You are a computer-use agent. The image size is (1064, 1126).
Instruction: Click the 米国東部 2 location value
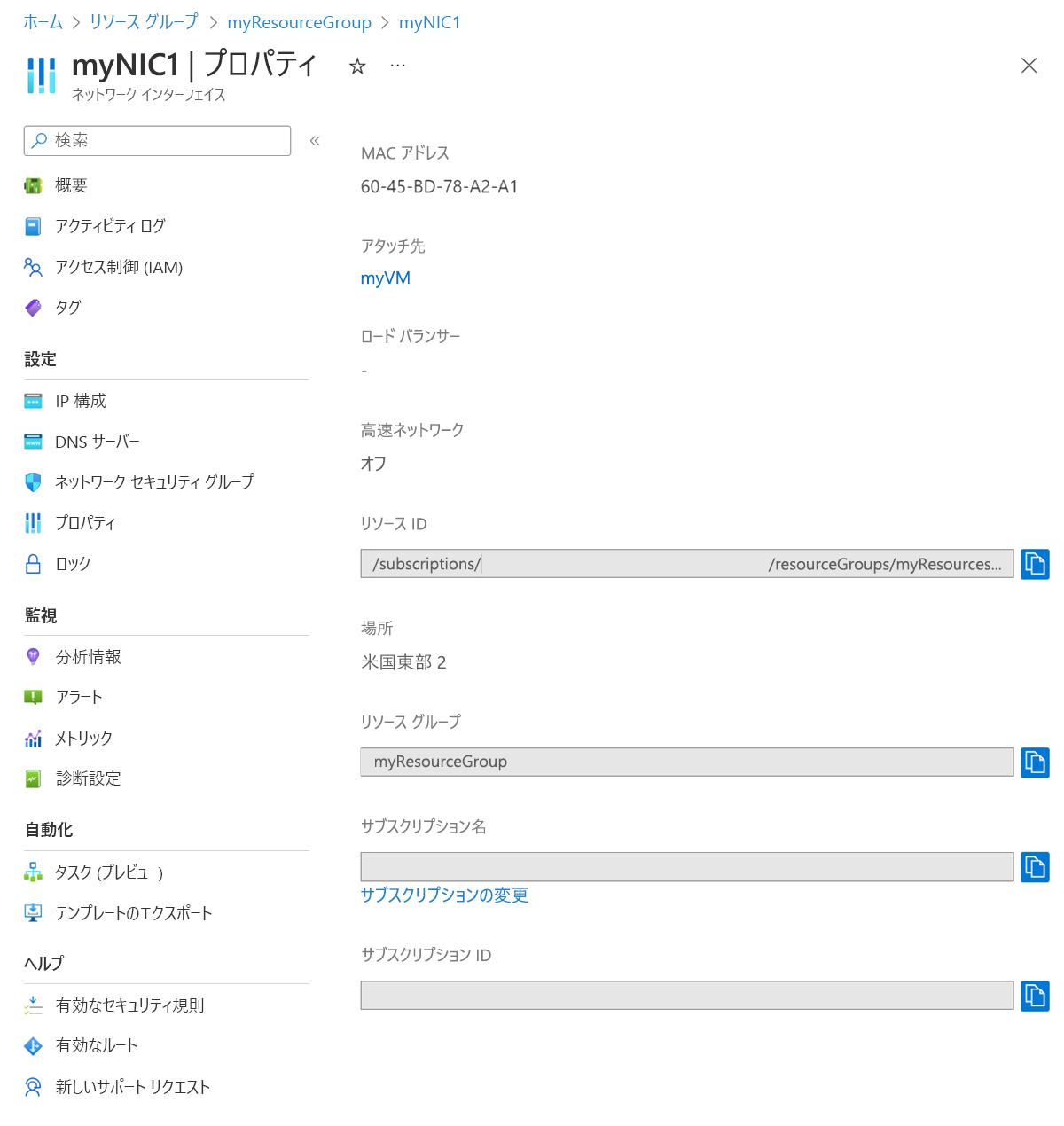(x=403, y=662)
